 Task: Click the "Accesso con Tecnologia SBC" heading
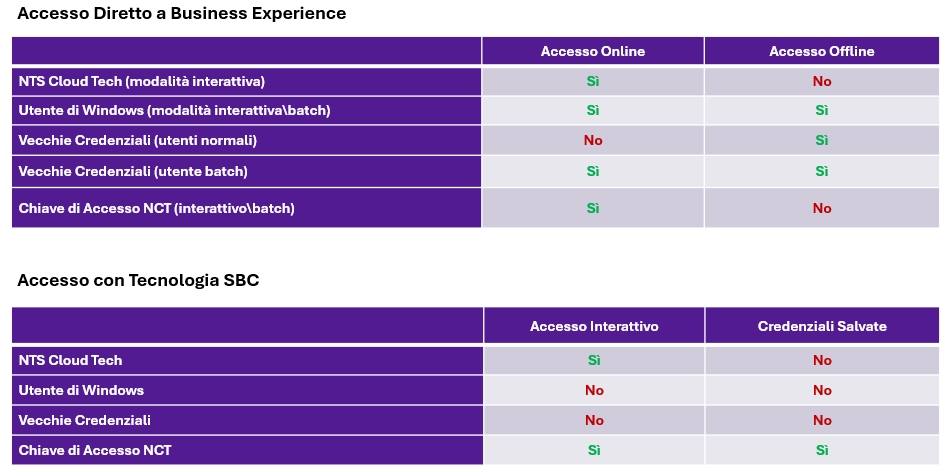[138, 280]
